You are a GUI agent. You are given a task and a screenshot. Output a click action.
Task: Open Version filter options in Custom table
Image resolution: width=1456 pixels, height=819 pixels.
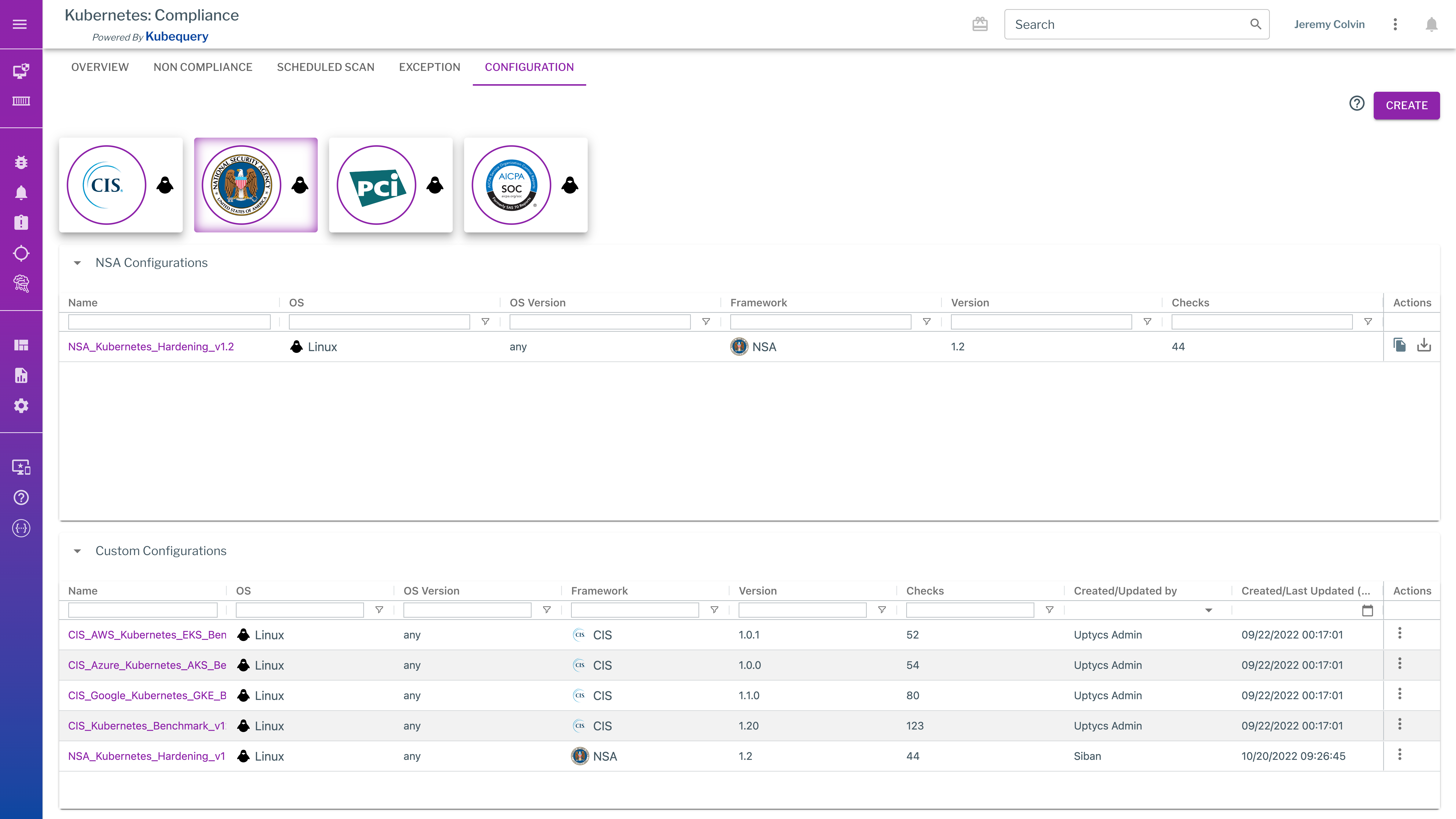[882, 610]
